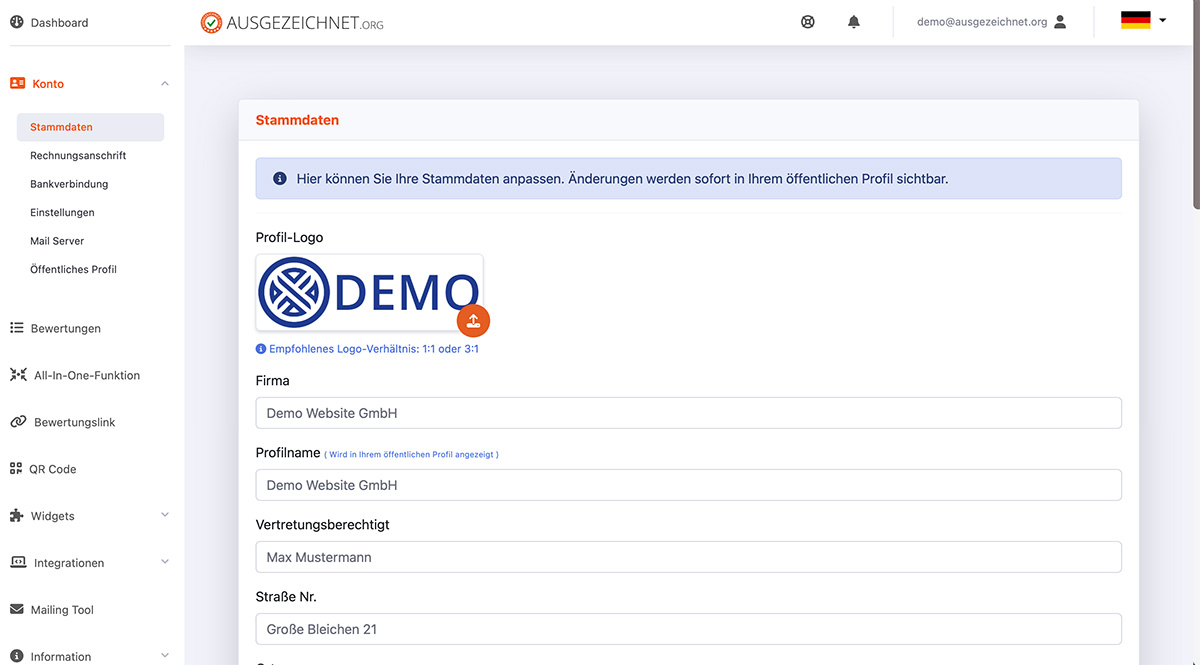Select Rechnungsanschrift in the Konto menu
Screen dimensions: 1200x665
coord(78,156)
